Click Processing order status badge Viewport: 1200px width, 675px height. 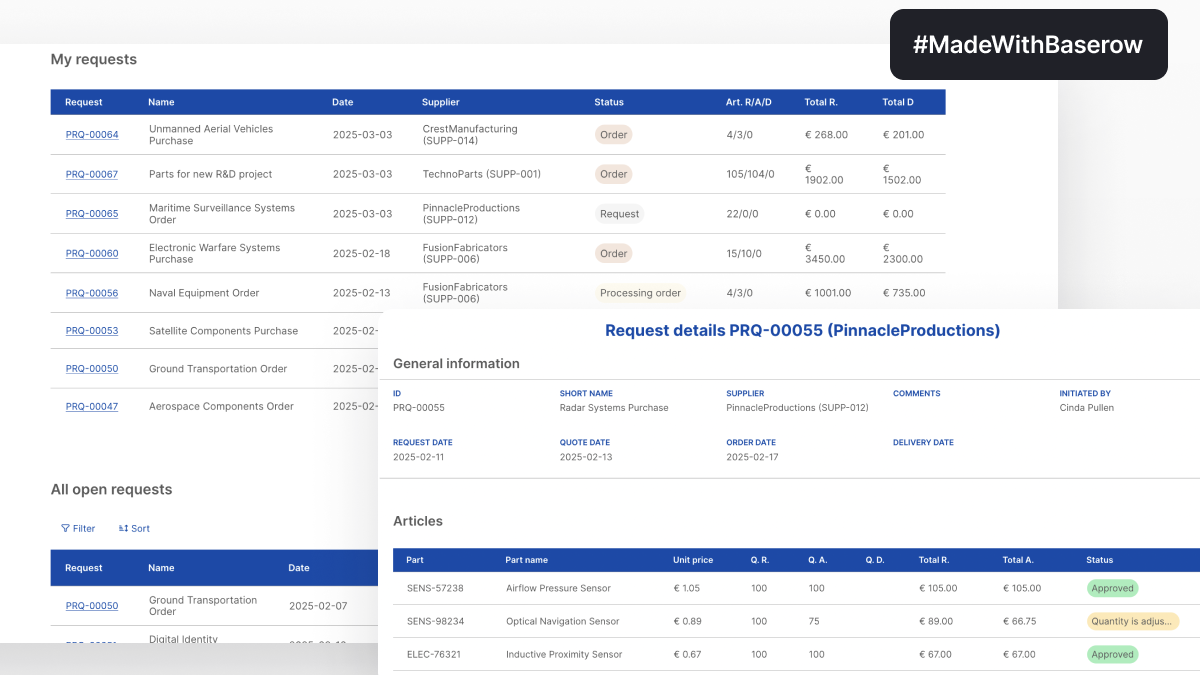641,293
